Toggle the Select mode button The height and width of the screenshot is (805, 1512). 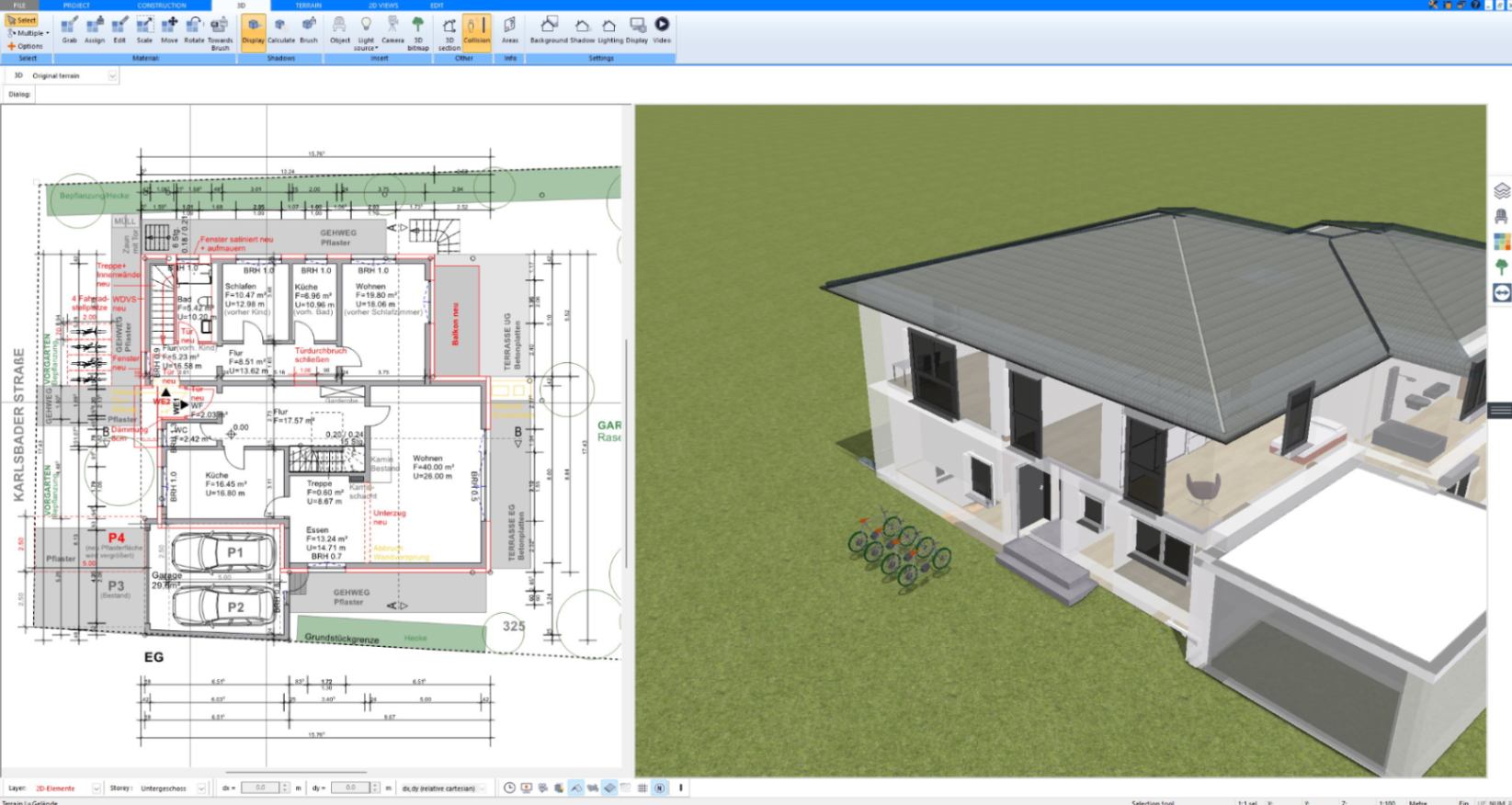(x=22, y=20)
